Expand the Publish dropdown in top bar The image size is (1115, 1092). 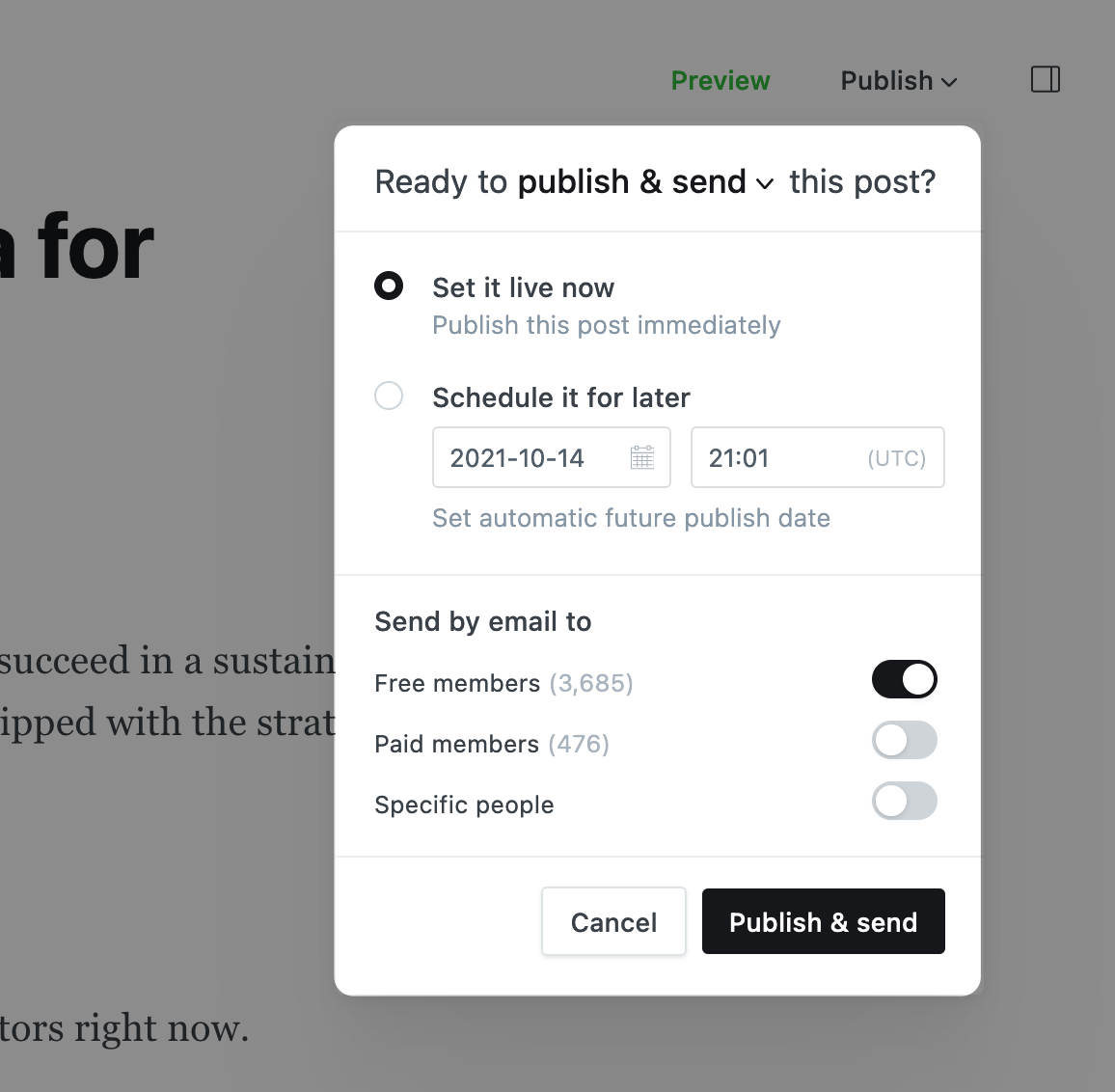(x=899, y=81)
